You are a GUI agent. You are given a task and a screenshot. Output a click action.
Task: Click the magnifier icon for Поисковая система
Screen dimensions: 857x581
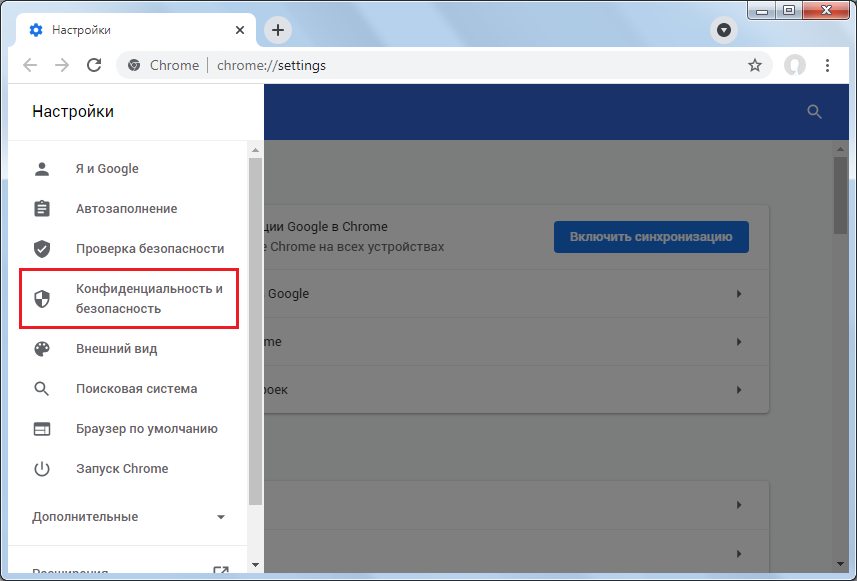point(42,389)
